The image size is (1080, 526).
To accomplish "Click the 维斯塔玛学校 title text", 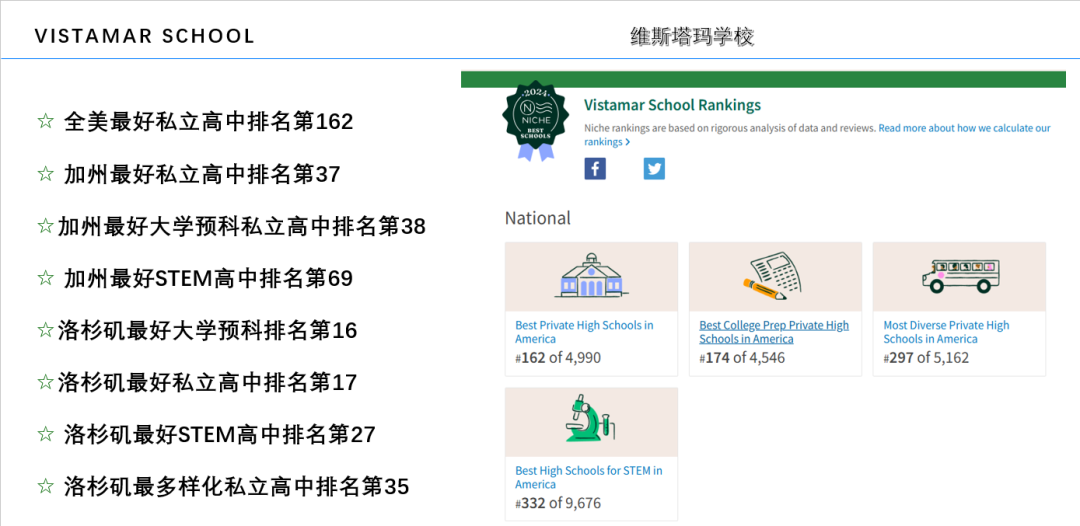I will click(x=692, y=36).
